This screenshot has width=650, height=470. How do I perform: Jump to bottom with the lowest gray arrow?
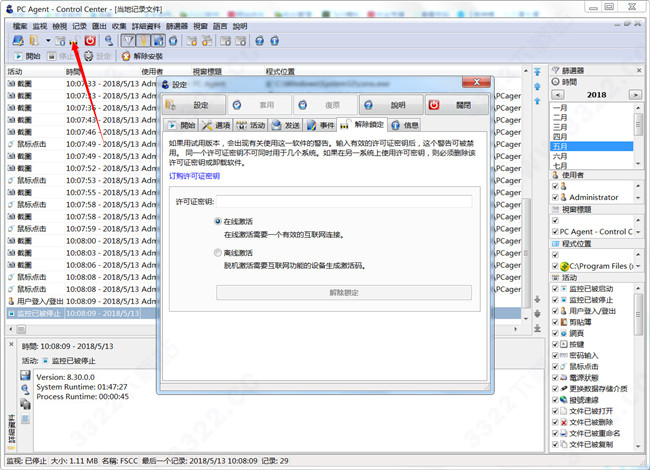[537, 328]
